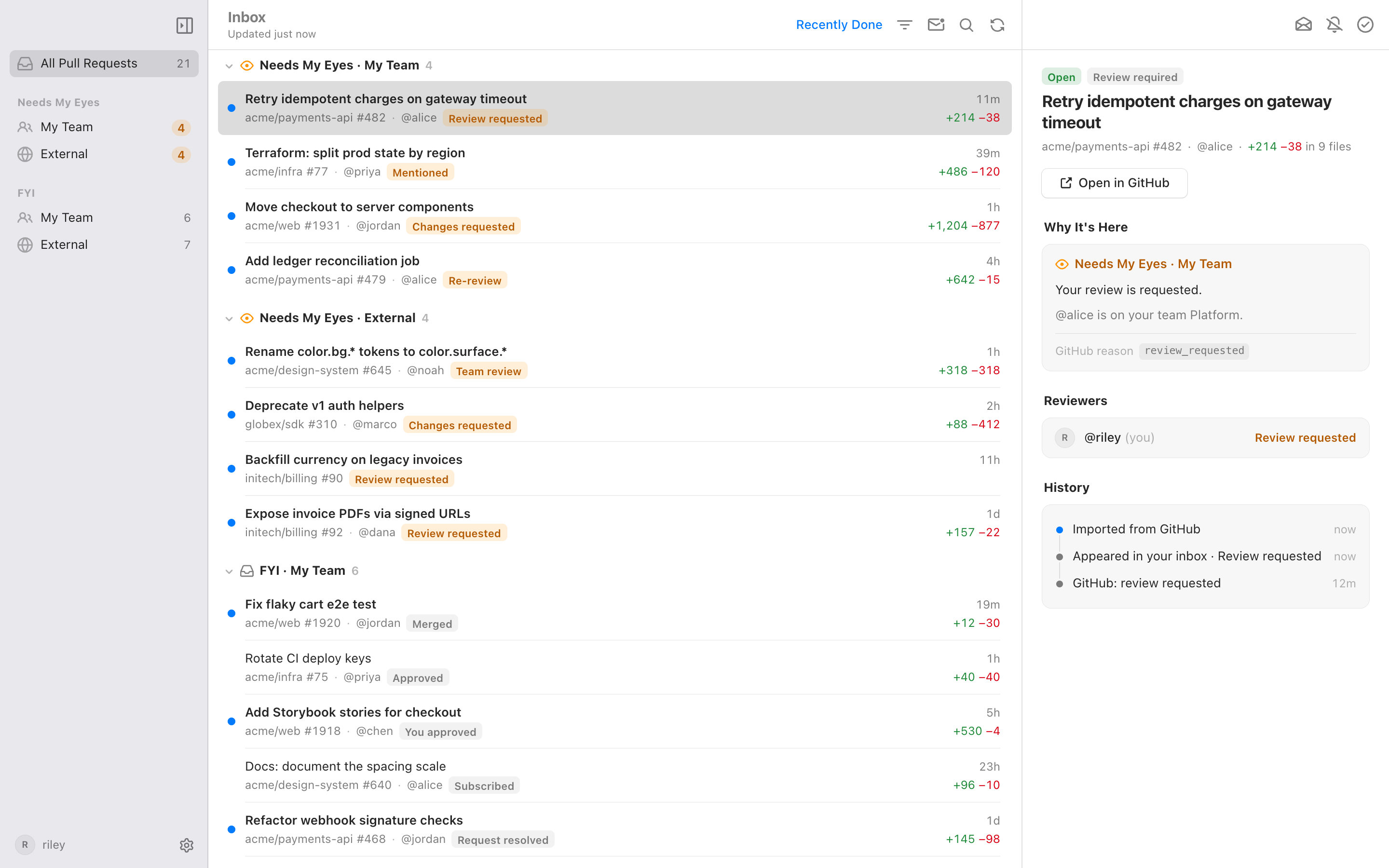Open My Team under Needs My Eyes
This screenshot has height=868, width=1389.
104,127
